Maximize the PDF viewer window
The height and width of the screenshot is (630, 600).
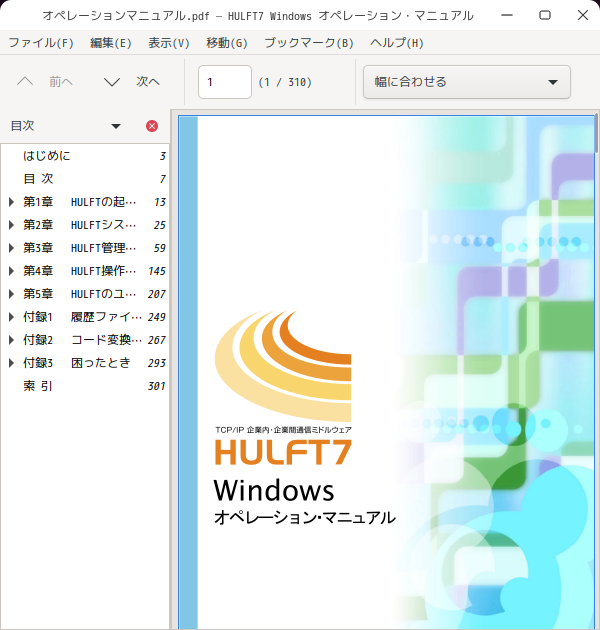point(545,15)
